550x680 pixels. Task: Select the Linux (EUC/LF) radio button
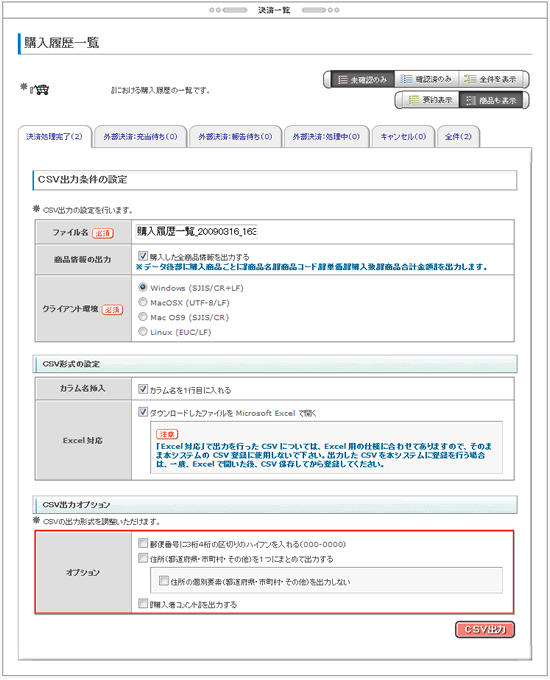pos(143,331)
